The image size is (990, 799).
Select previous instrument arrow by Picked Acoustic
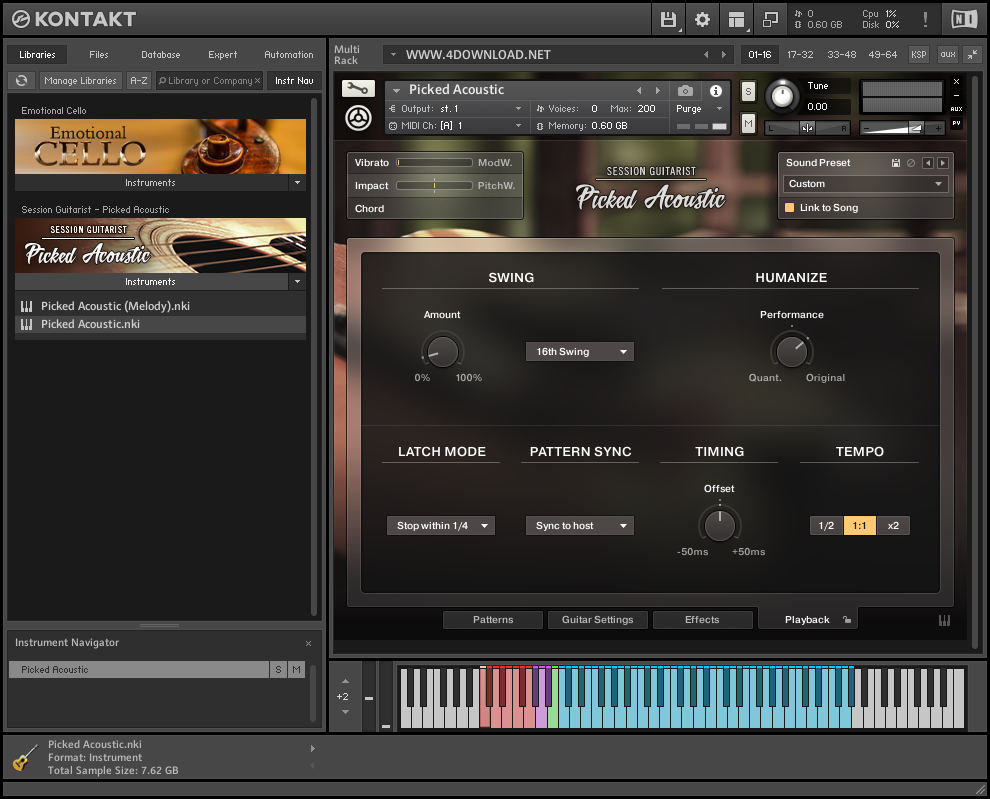[639, 90]
